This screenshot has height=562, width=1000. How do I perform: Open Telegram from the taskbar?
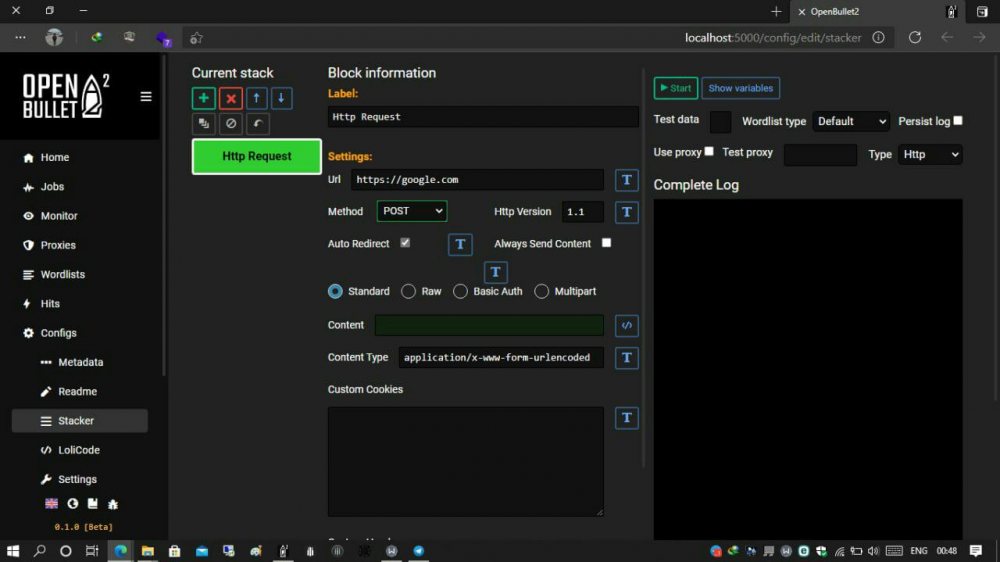coord(418,551)
